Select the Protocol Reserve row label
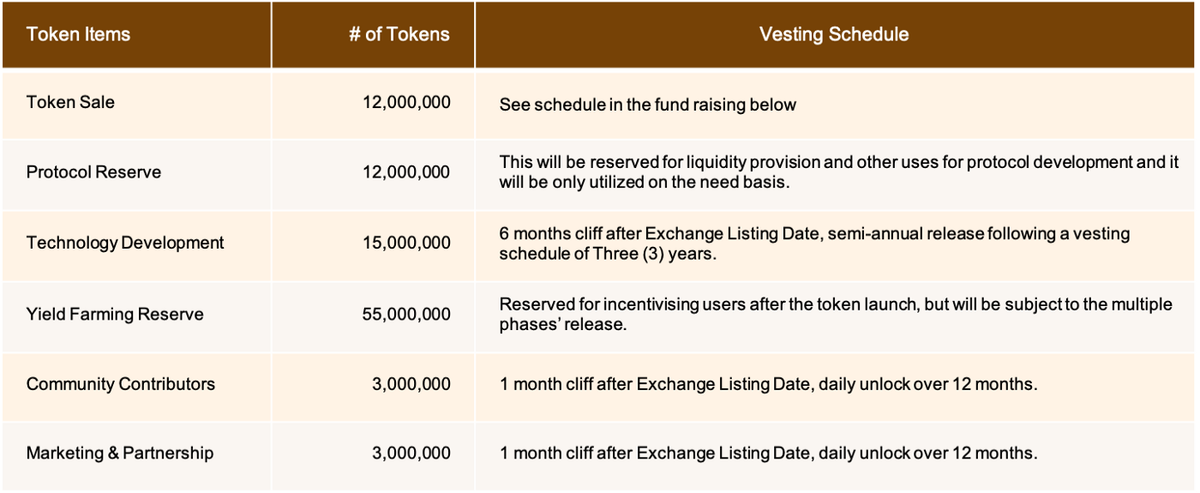The image size is (1200, 493). point(93,172)
